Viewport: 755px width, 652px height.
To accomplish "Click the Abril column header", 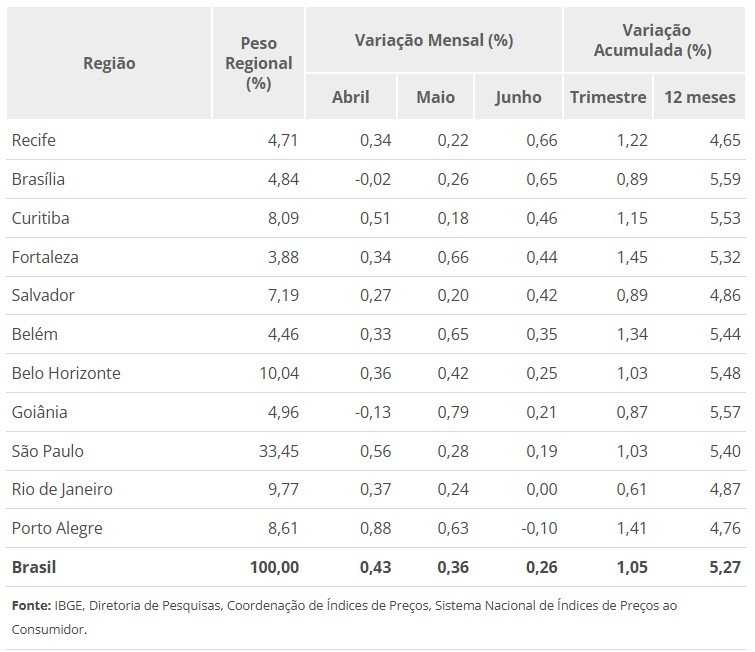I will (x=351, y=97).
